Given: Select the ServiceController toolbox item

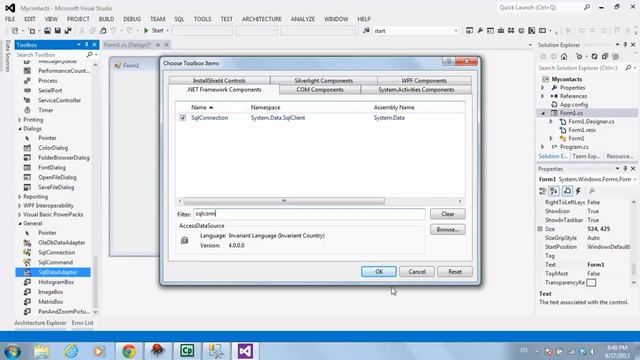Looking at the screenshot, I should coord(59,100).
